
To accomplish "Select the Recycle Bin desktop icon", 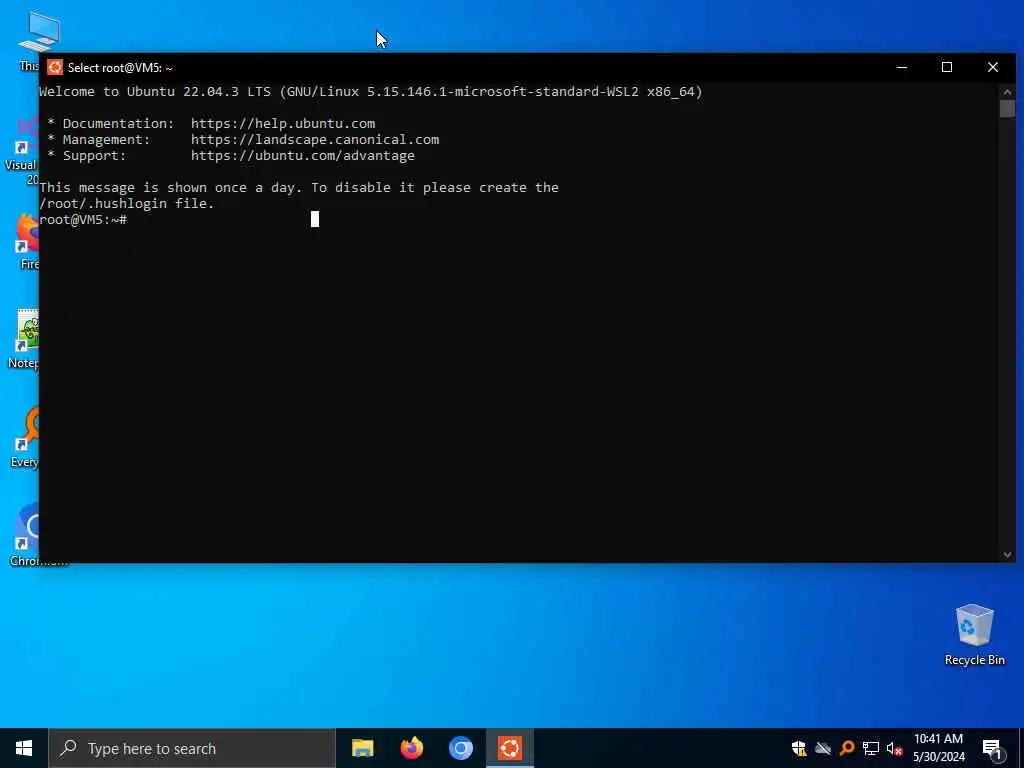I will (974, 635).
